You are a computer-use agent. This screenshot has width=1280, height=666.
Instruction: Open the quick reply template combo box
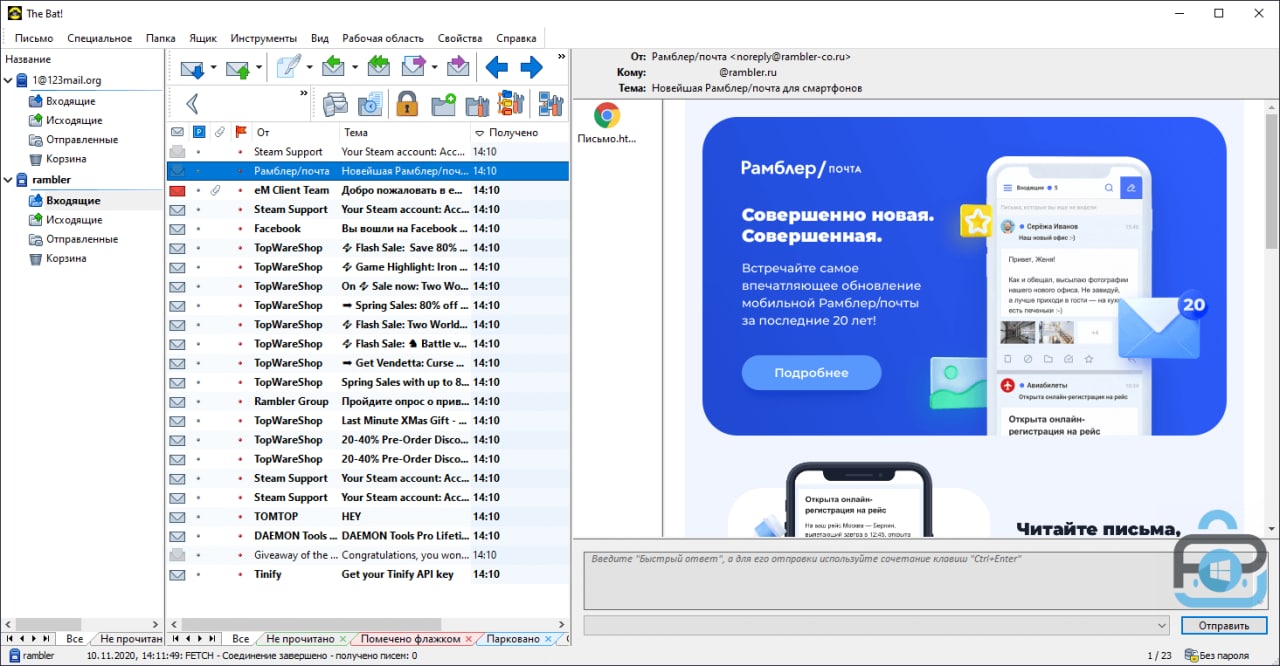pos(877,626)
